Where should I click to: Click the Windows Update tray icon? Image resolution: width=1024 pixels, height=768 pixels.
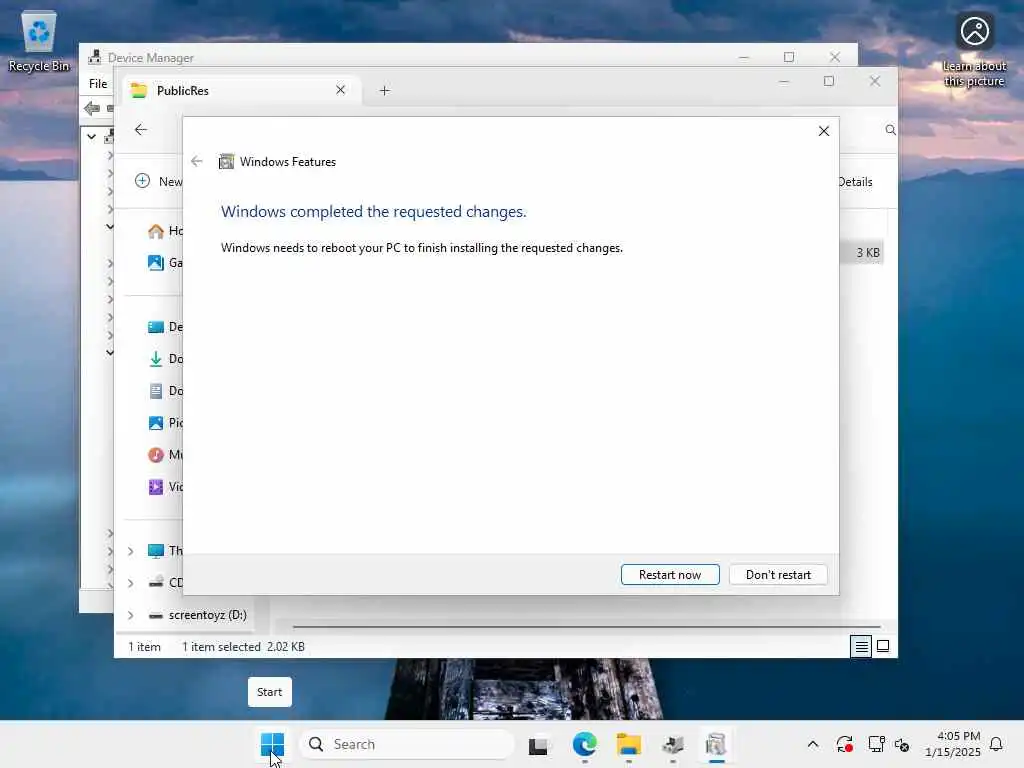(x=844, y=744)
